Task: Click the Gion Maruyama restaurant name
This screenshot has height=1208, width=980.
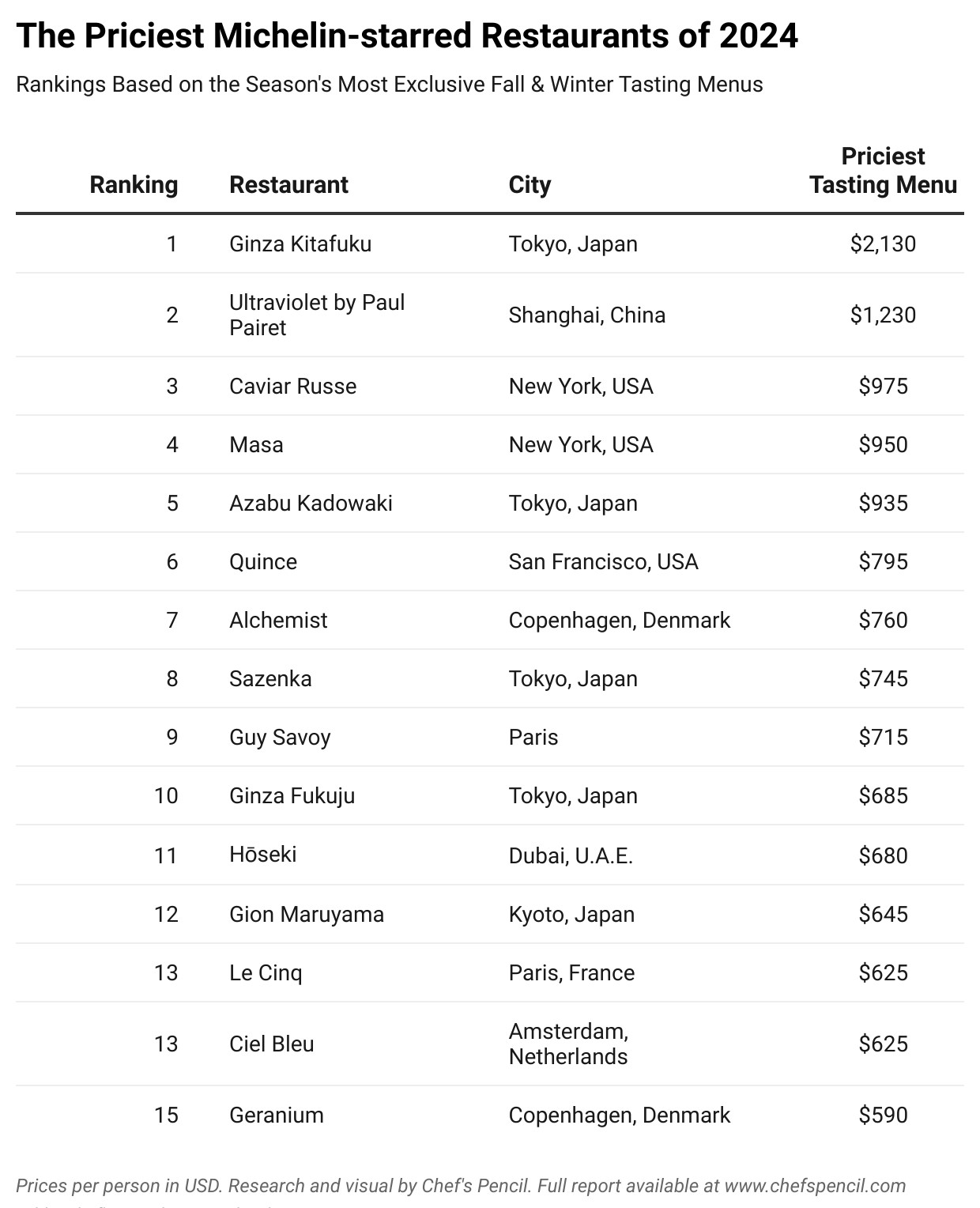Action: (x=307, y=914)
